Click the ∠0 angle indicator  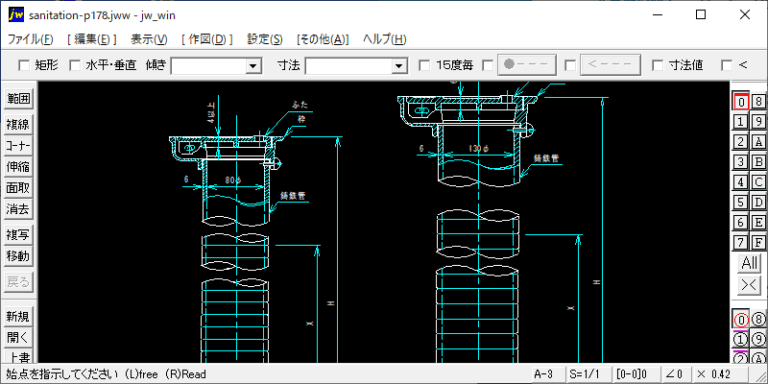click(675, 374)
